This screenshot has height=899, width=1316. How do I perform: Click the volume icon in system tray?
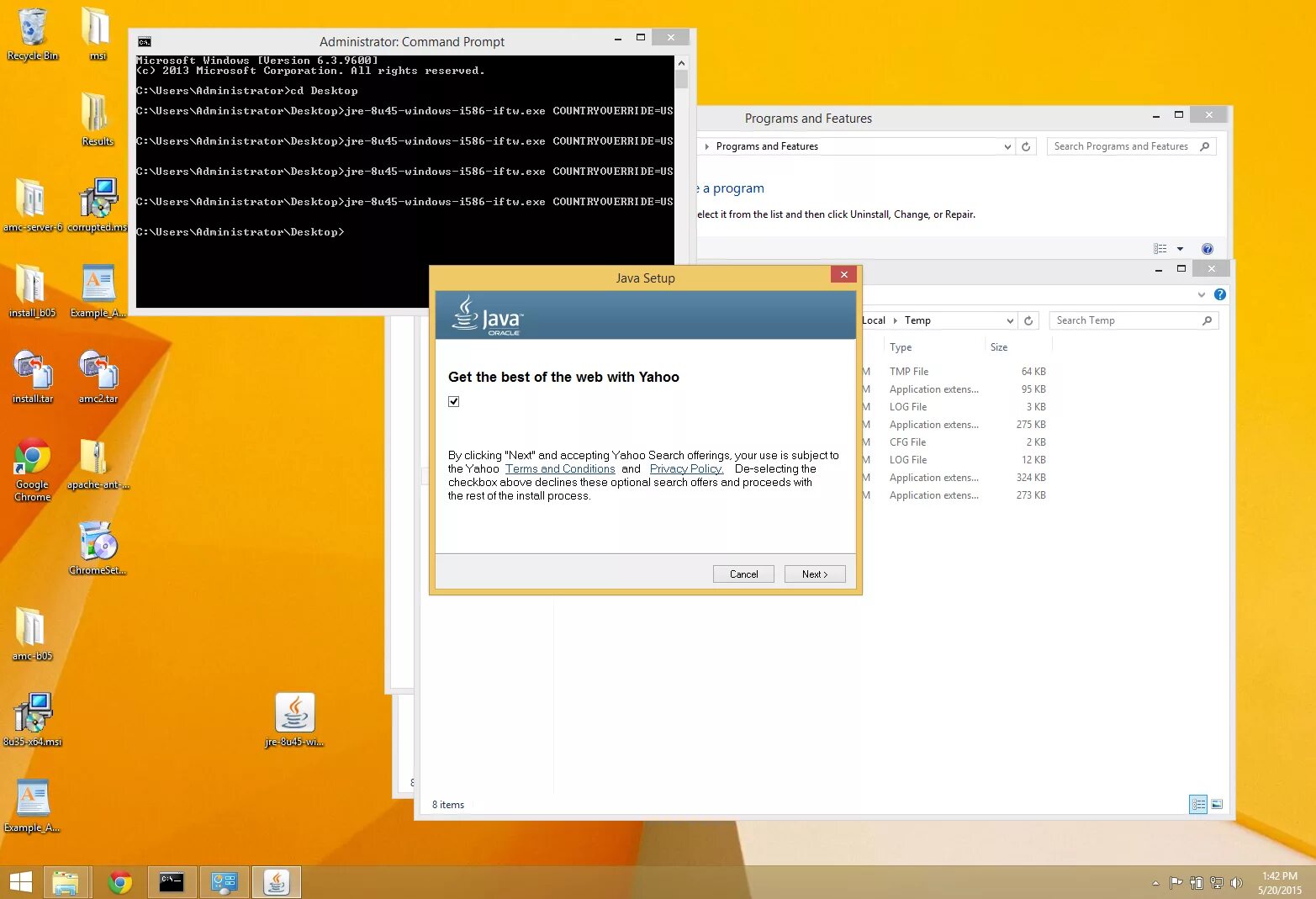click(x=1236, y=883)
